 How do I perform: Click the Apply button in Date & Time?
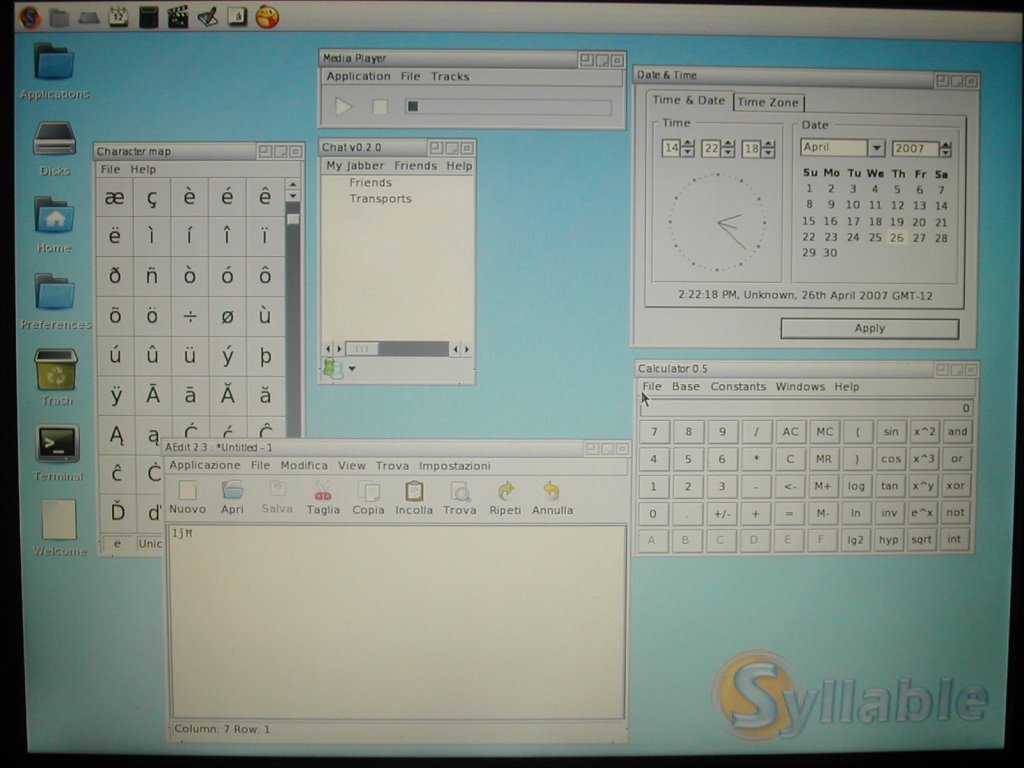(x=869, y=328)
